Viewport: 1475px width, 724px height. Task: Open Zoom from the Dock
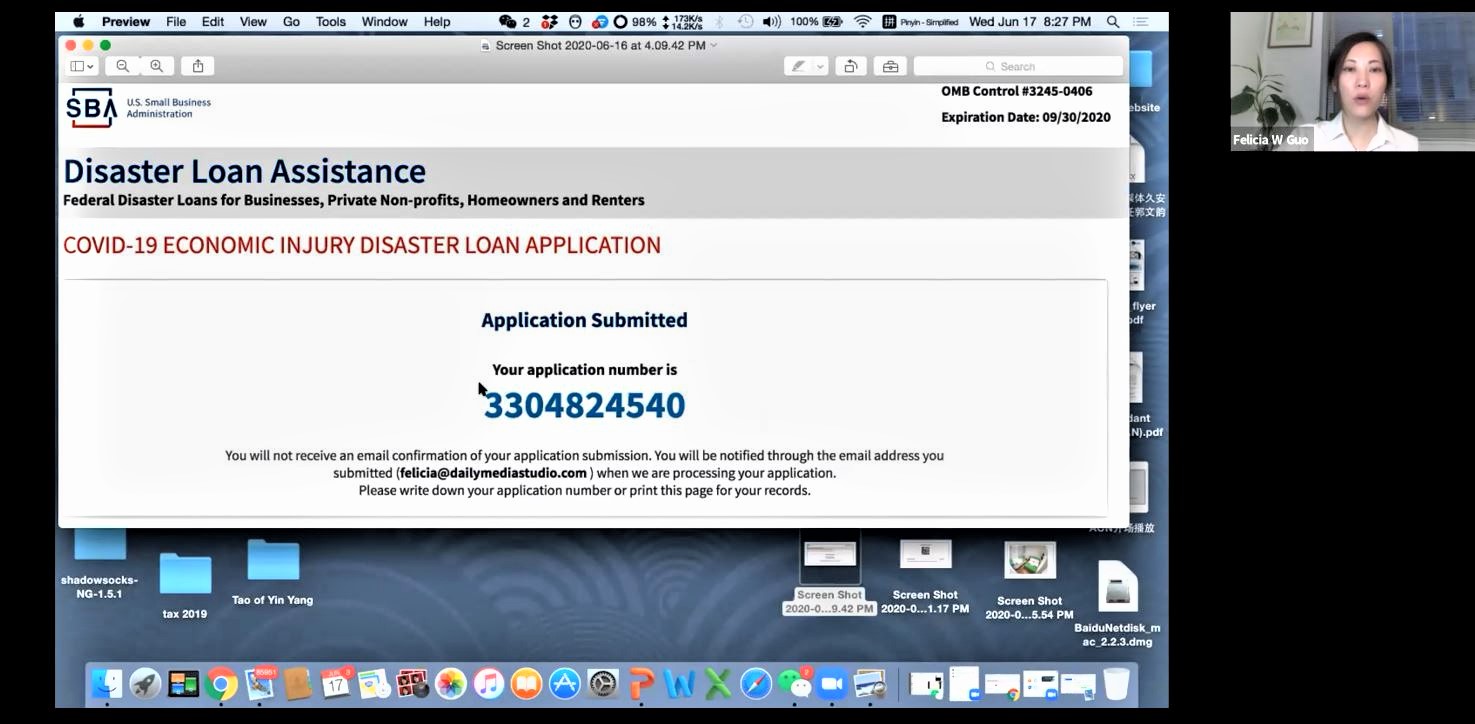click(832, 684)
